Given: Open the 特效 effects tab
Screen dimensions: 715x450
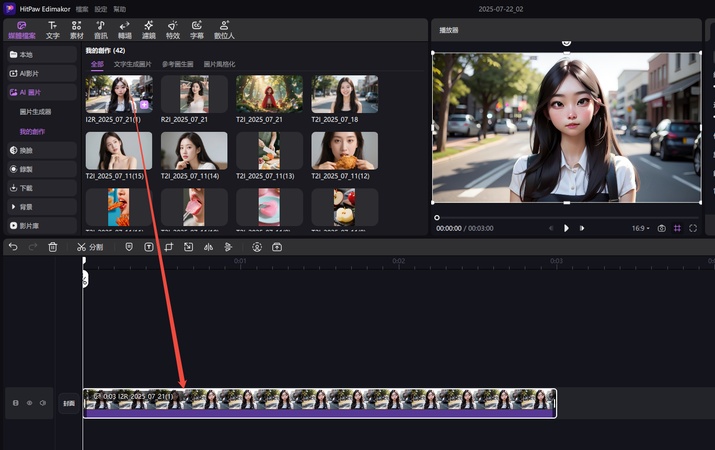Looking at the screenshot, I should click(x=173, y=30).
